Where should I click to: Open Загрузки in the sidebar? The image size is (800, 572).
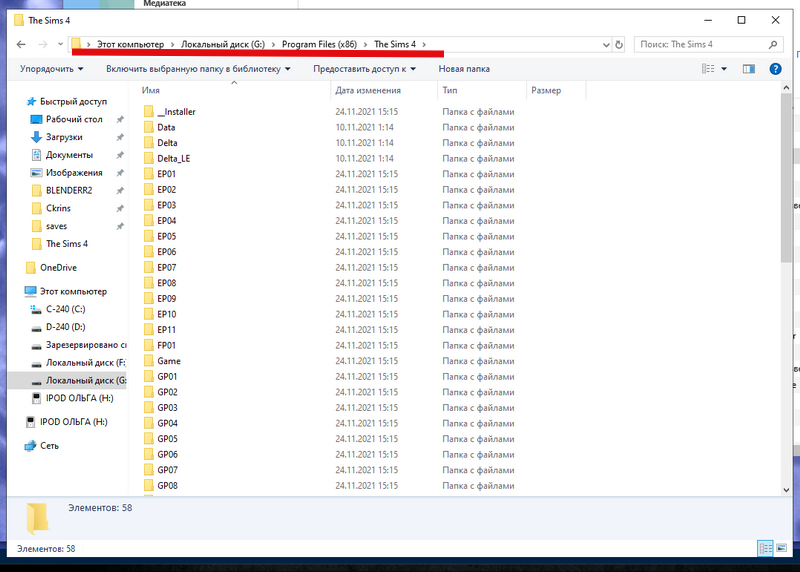pyautogui.click(x=64, y=137)
